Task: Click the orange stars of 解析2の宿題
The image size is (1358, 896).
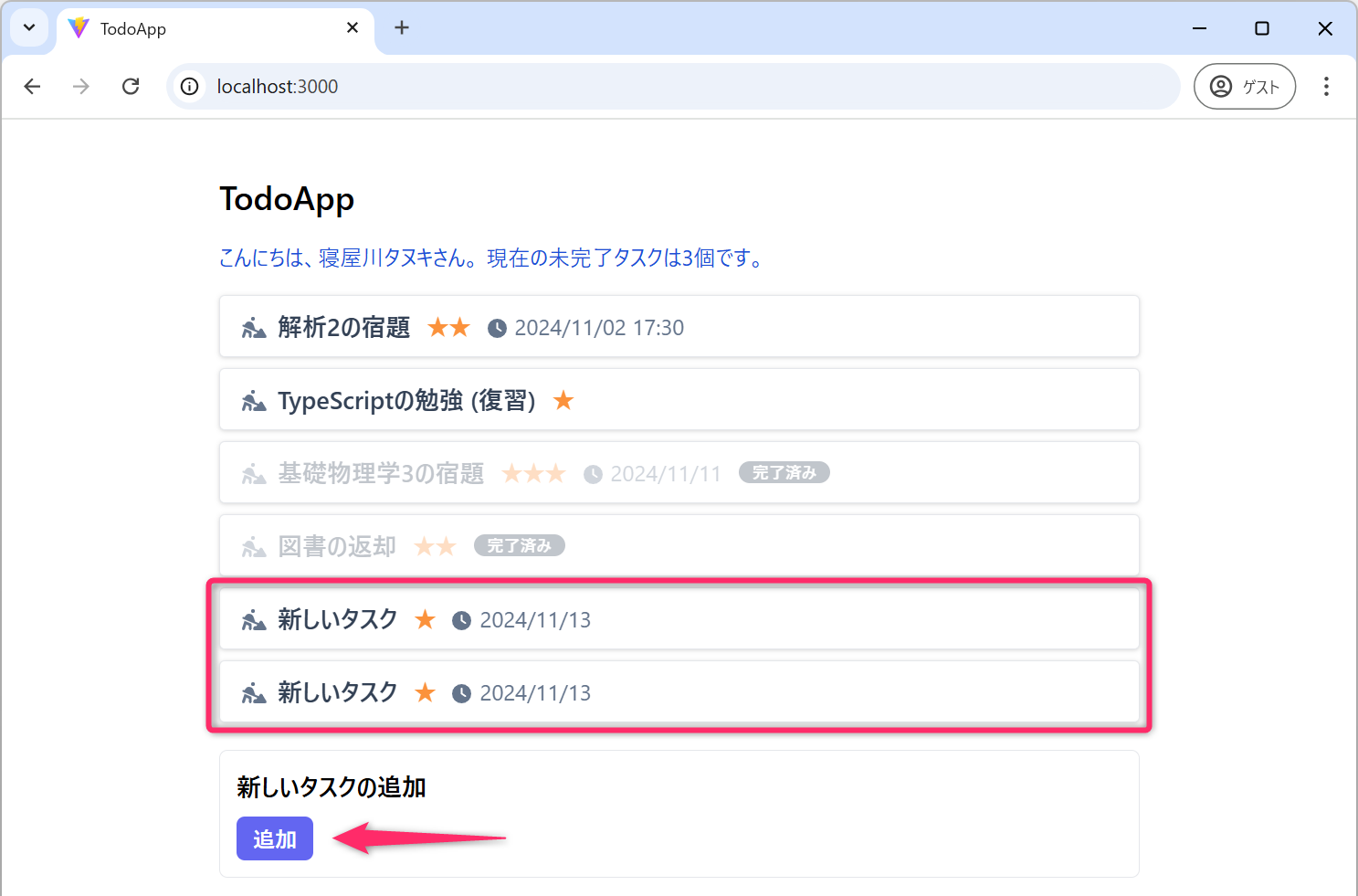Action: (448, 327)
